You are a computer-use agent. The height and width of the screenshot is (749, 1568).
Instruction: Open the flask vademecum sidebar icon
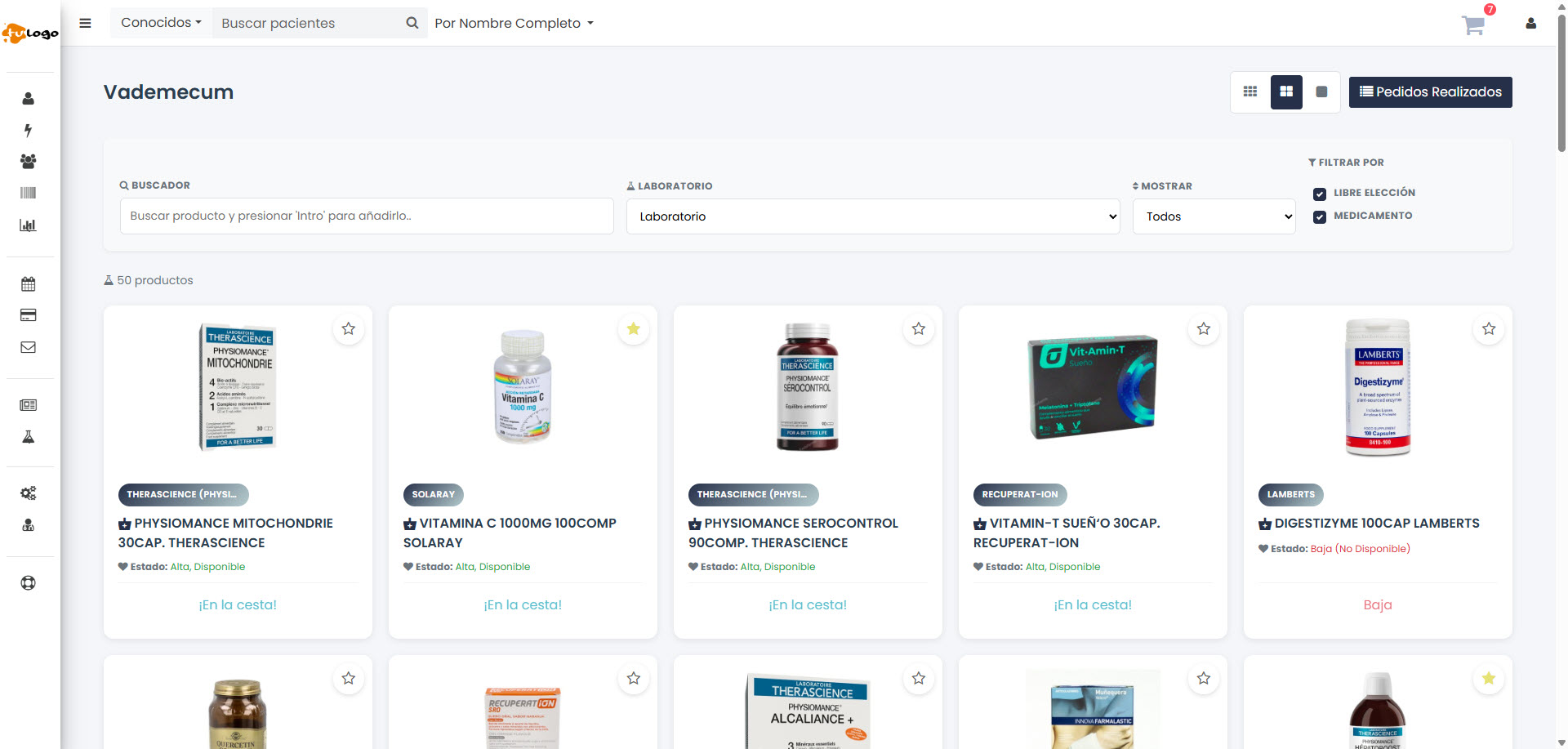pyautogui.click(x=29, y=437)
